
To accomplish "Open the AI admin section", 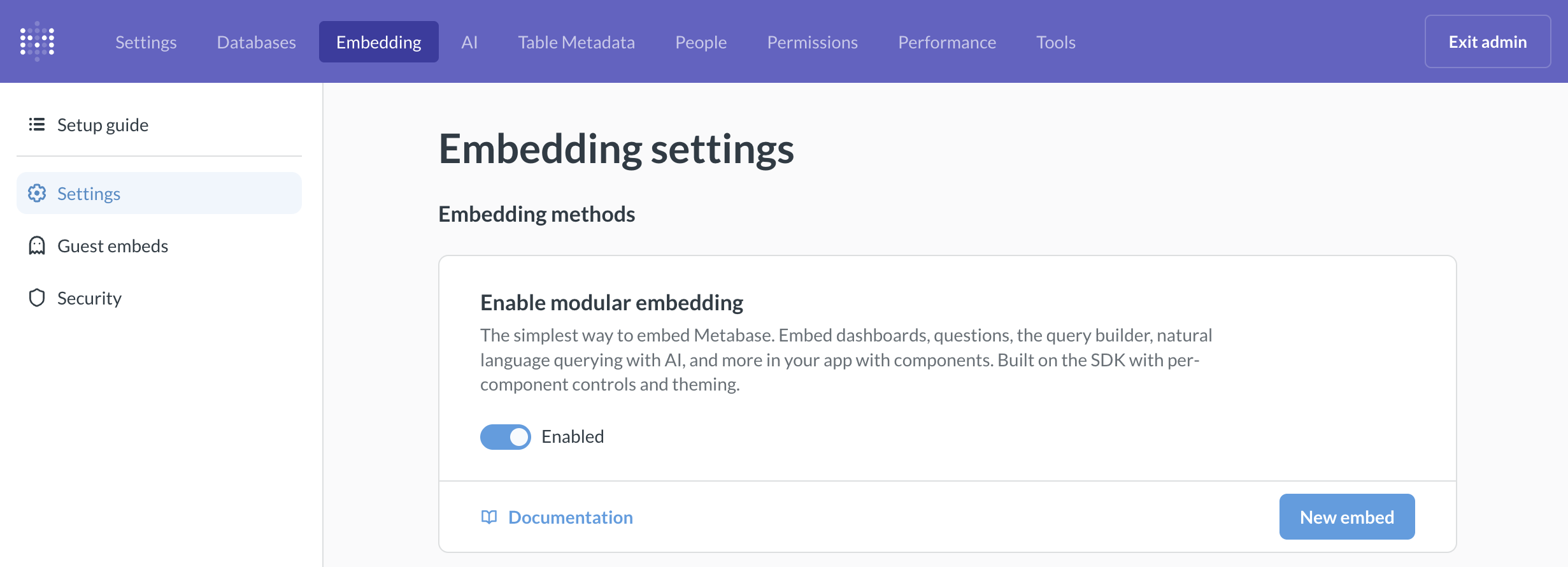I will (x=469, y=41).
